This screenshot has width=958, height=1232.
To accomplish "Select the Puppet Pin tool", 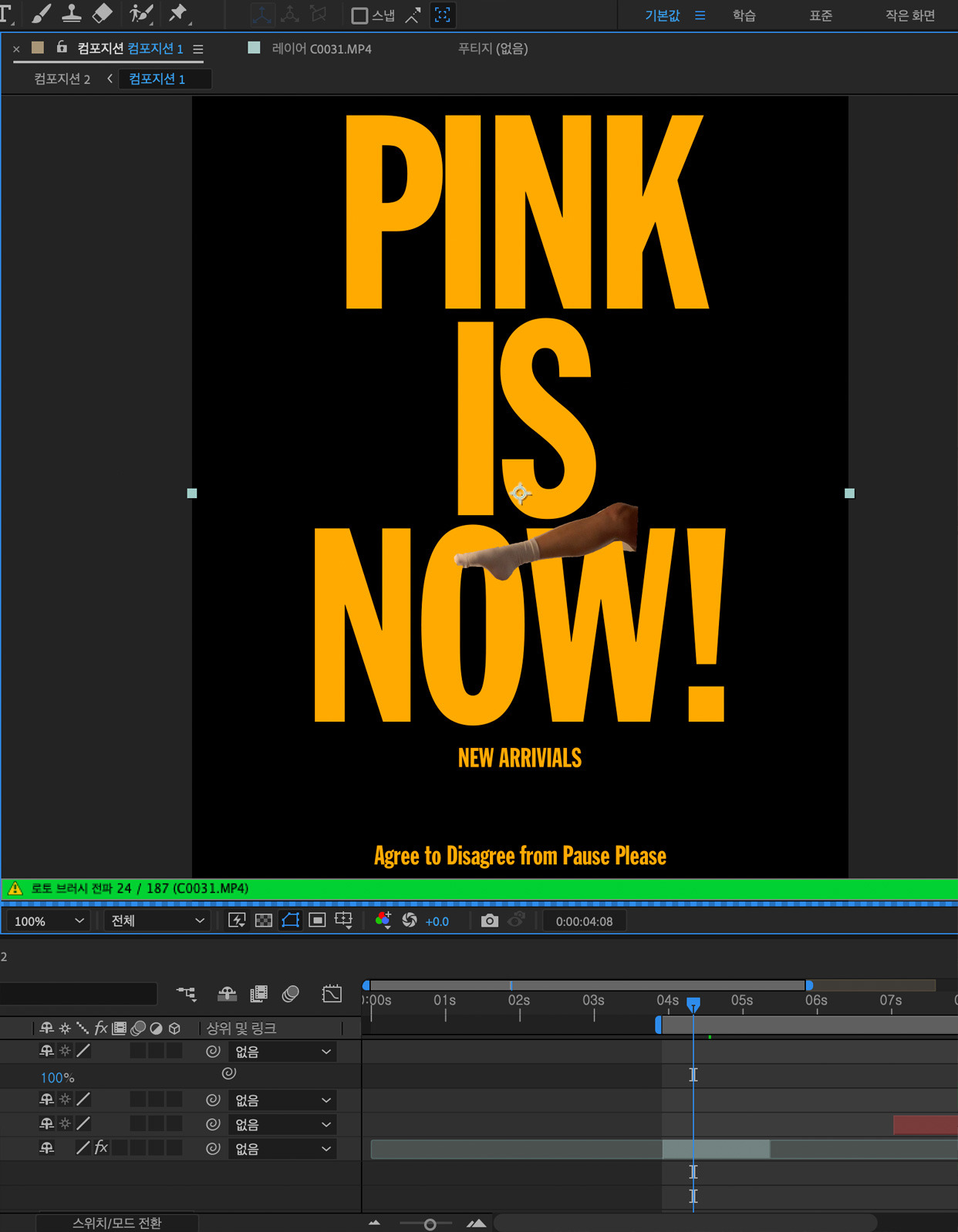I will coord(178,13).
